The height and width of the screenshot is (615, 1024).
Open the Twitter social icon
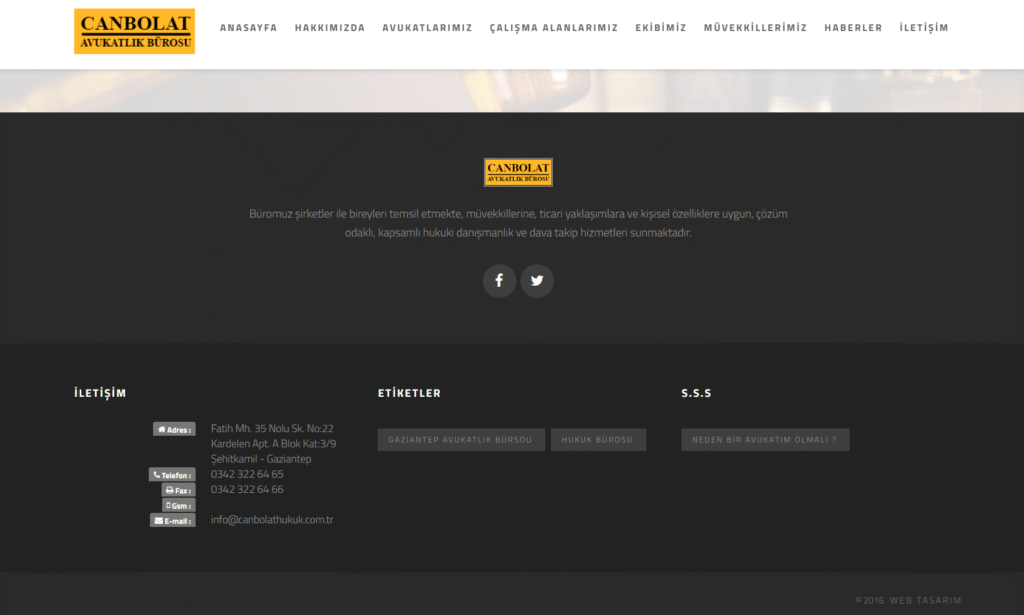(x=537, y=281)
